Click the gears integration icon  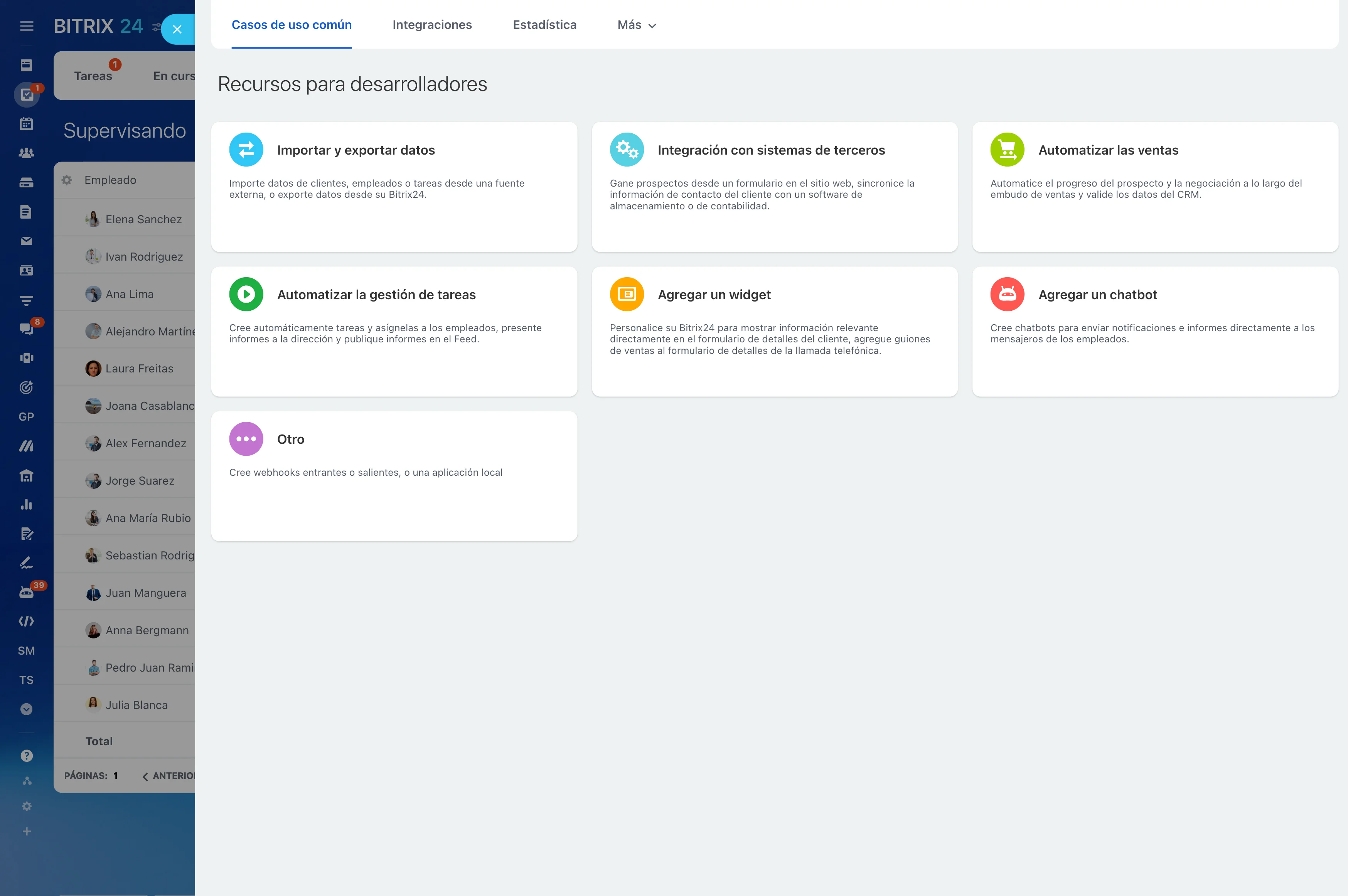(x=626, y=150)
